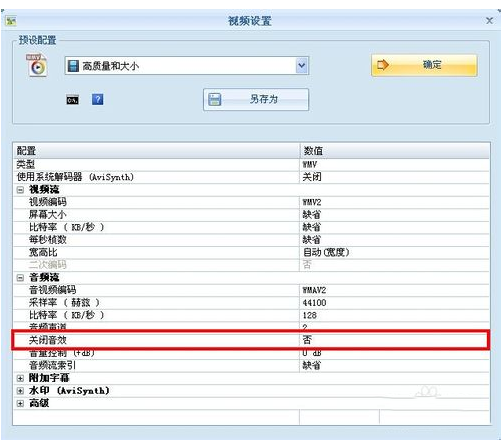Expand the 附加字幕 section
The height and width of the screenshot is (442, 501).
20,378
